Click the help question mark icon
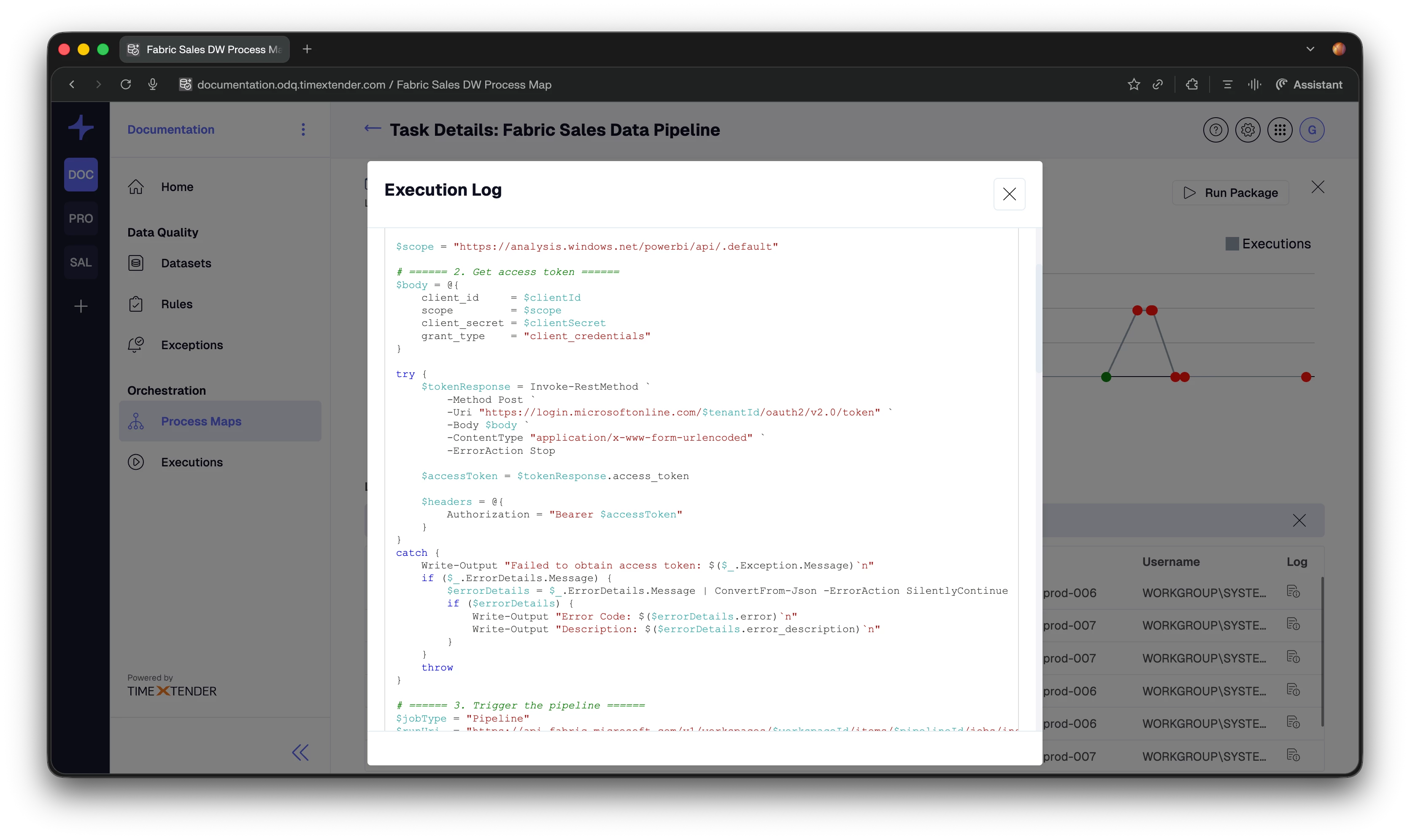Screen dimensions: 1410x840 click(1215, 130)
